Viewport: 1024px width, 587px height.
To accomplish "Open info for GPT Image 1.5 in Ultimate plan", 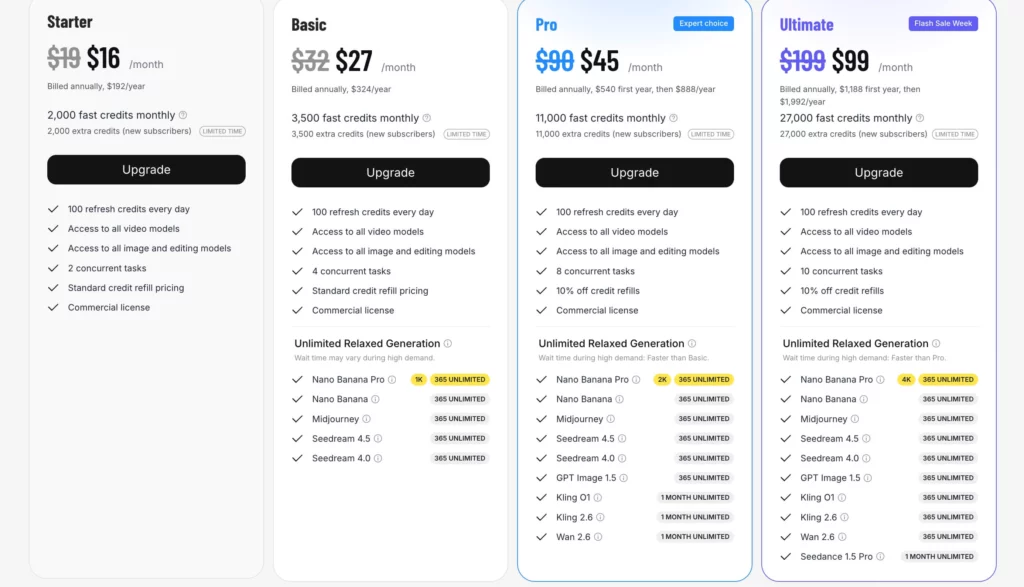I will pos(868,478).
